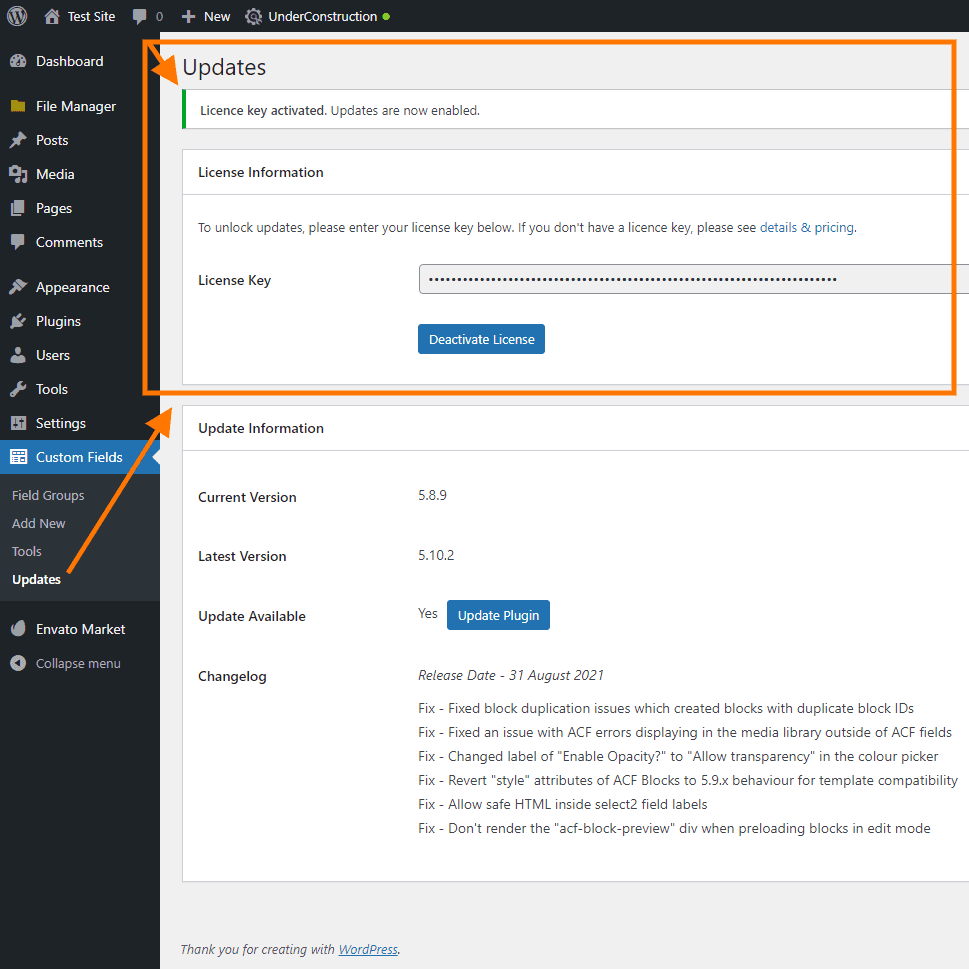The image size is (969, 969).
Task: Click the Update Available label
Action: coord(252,616)
